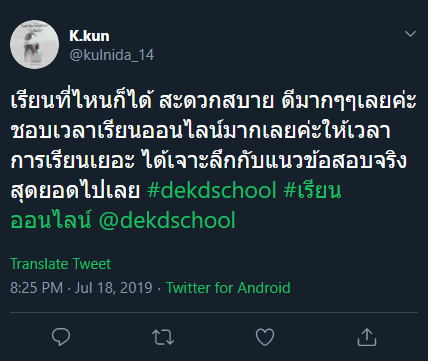
Task: Open K.kun's profile picture
Action: click(x=34, y=45)
